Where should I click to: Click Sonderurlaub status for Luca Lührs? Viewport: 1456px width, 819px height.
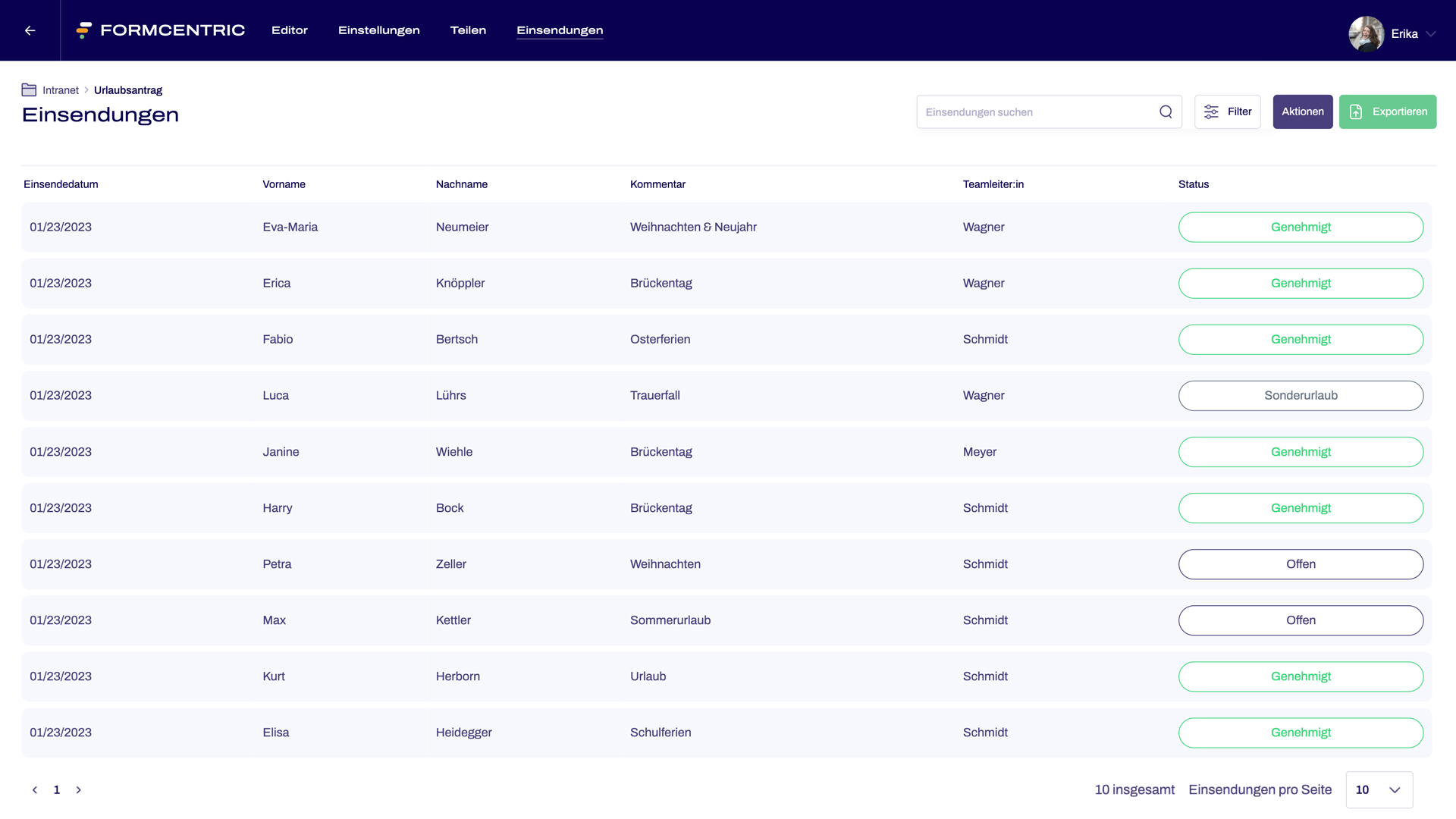pyautogui.click(x=1301, y=396)
